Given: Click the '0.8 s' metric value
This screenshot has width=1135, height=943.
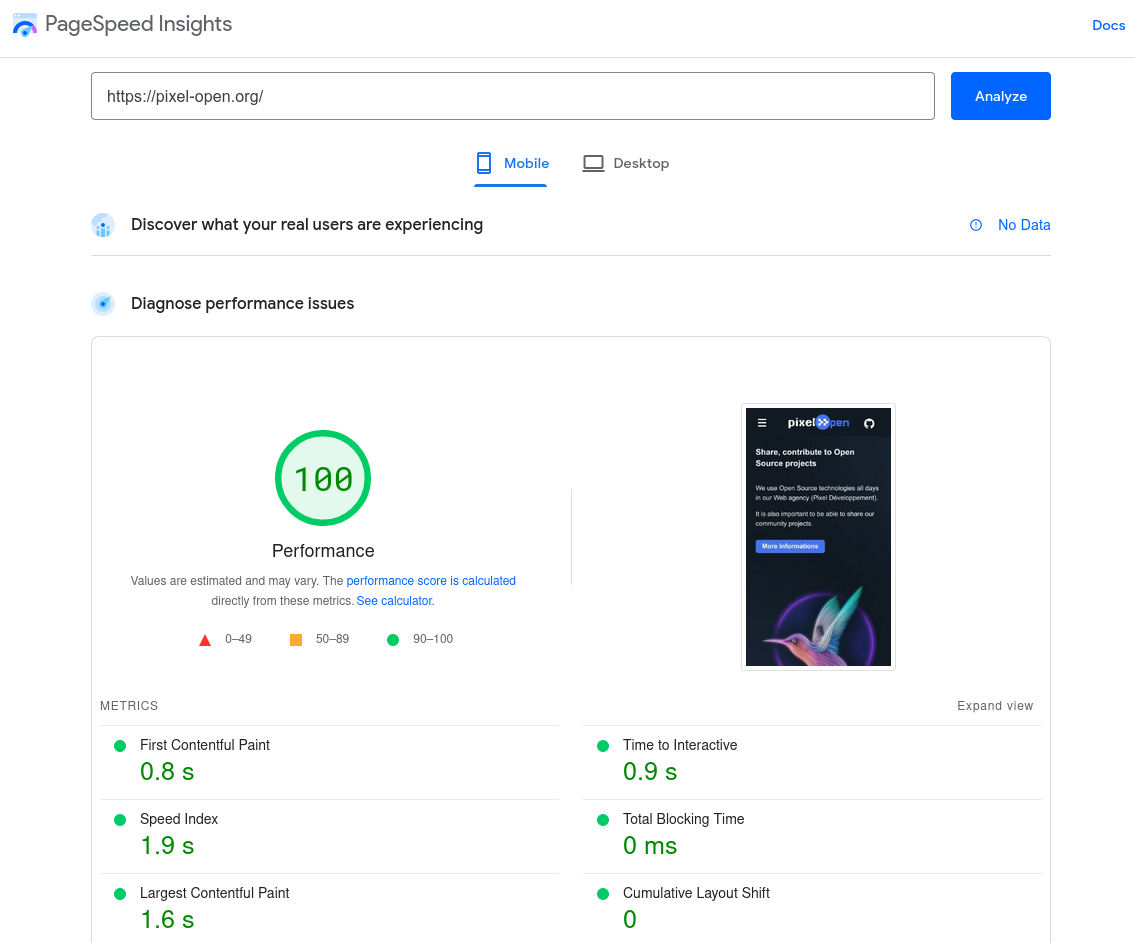Looking at the screenshot, I should (x=167, y=771).
